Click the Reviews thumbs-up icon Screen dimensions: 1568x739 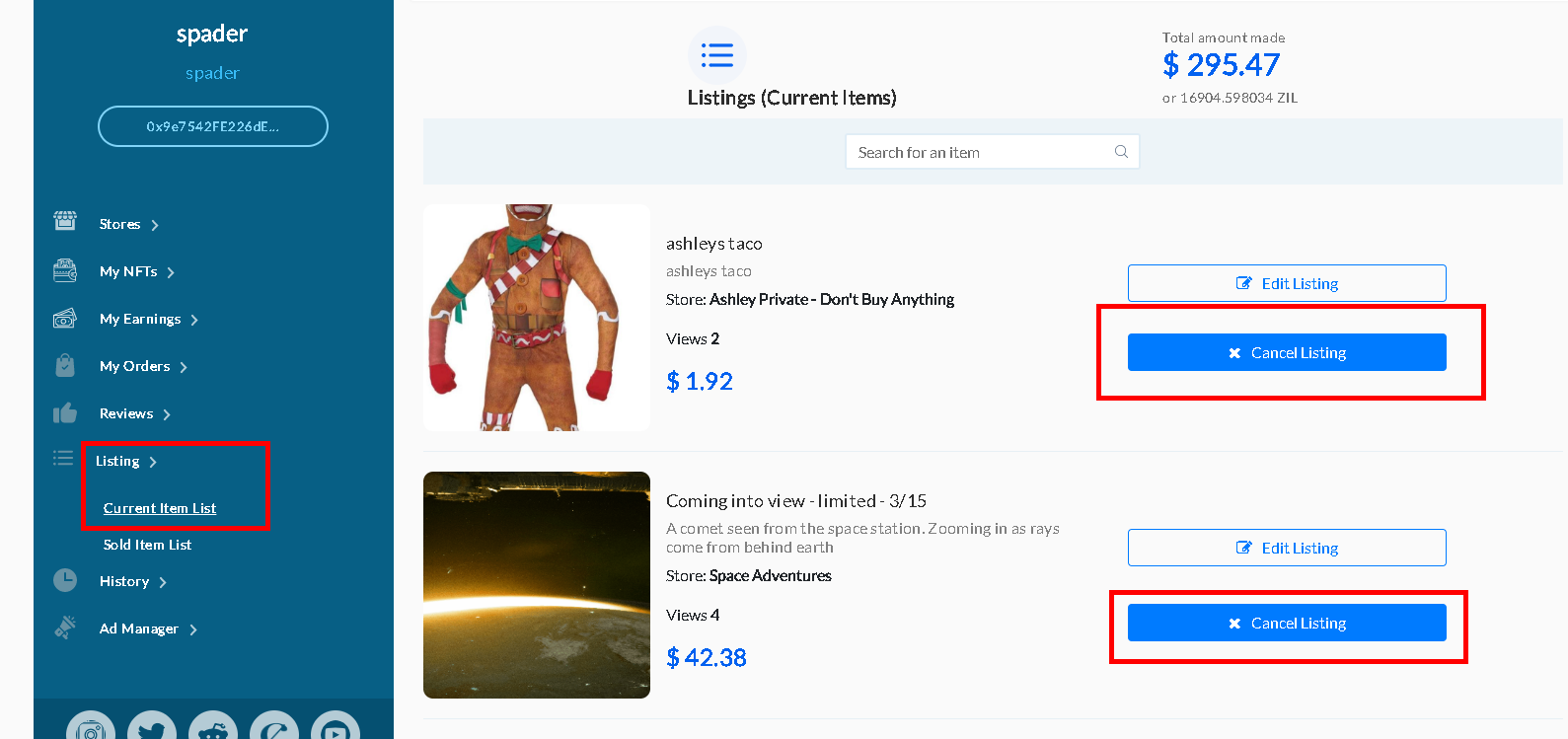[65, 412]
